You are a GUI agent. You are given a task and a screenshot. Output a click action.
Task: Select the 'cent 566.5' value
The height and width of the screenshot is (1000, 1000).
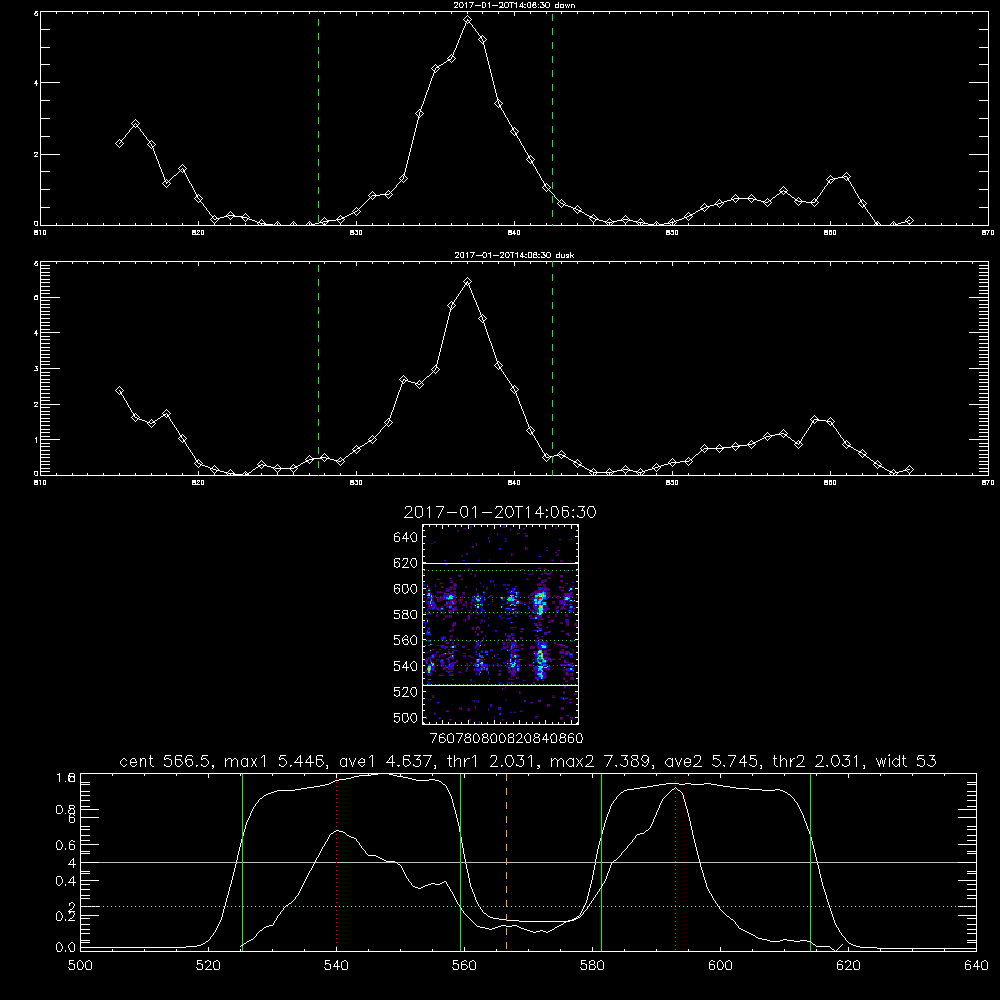tap(165, 761)
